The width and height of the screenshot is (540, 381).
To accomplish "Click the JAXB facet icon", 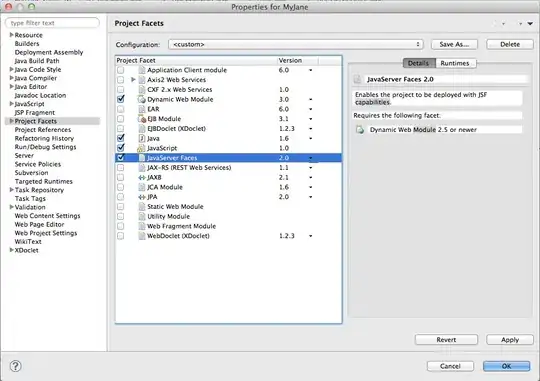I will tap(142, 177).
